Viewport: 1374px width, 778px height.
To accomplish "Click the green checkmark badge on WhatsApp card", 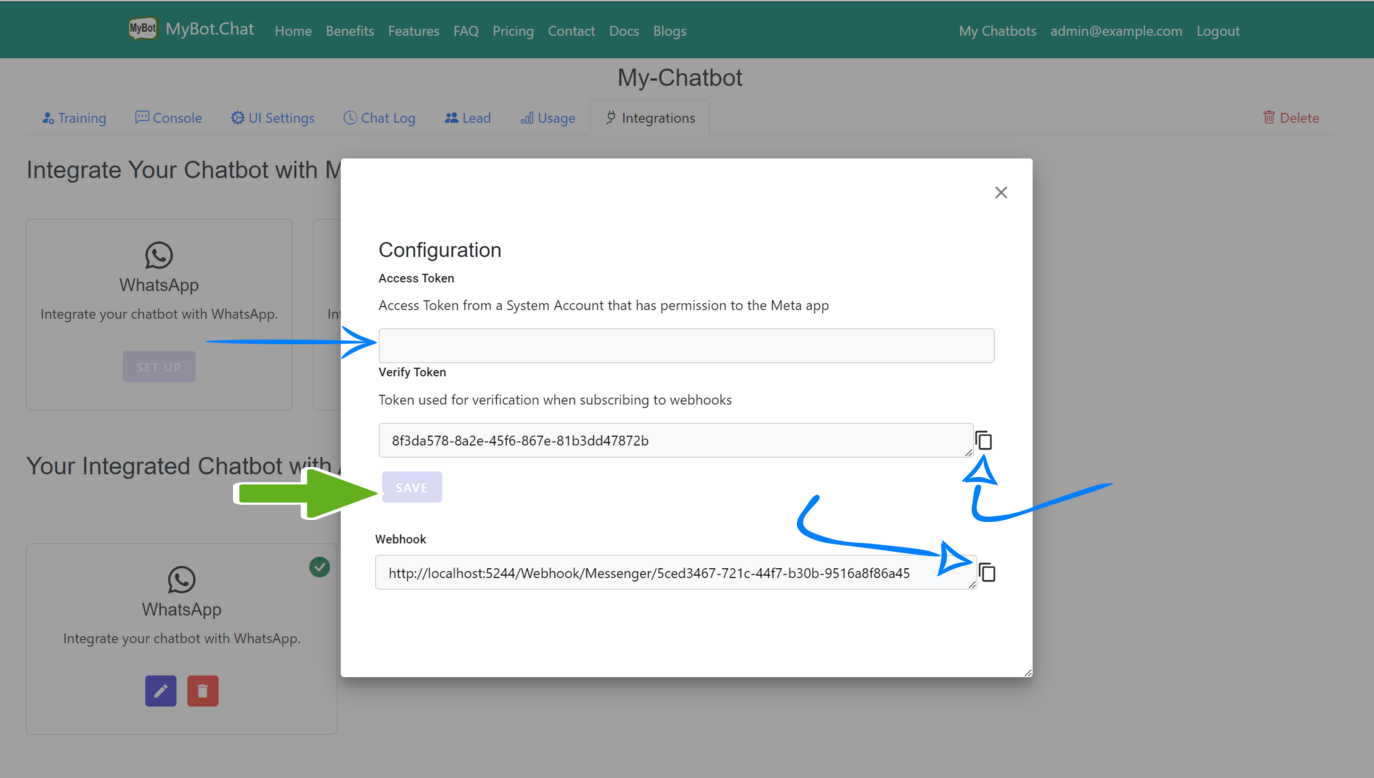I will [319, 566].
